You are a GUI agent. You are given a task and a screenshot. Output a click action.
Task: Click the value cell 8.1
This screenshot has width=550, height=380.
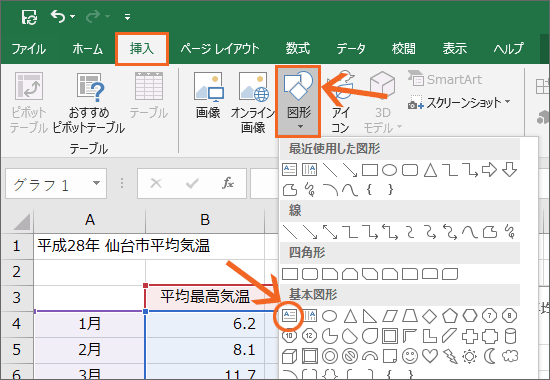(x=205, y=350)
